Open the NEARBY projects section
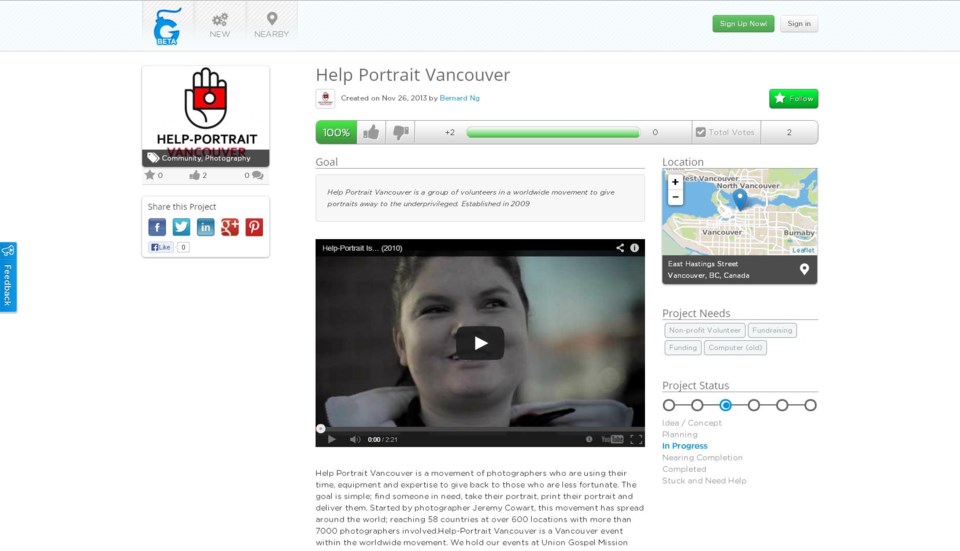 pos(271,26)
